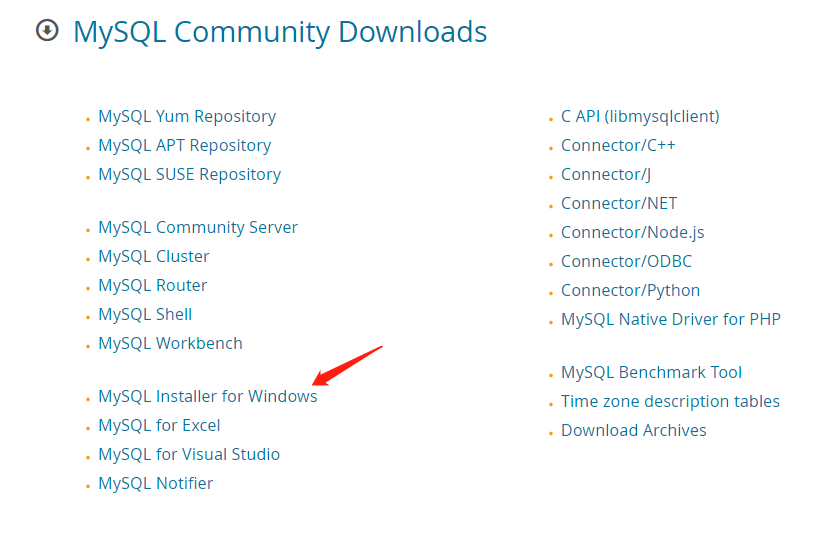The image size is (838, 534).
Task: Open the Download Archives link
Action: coord(634,430)
